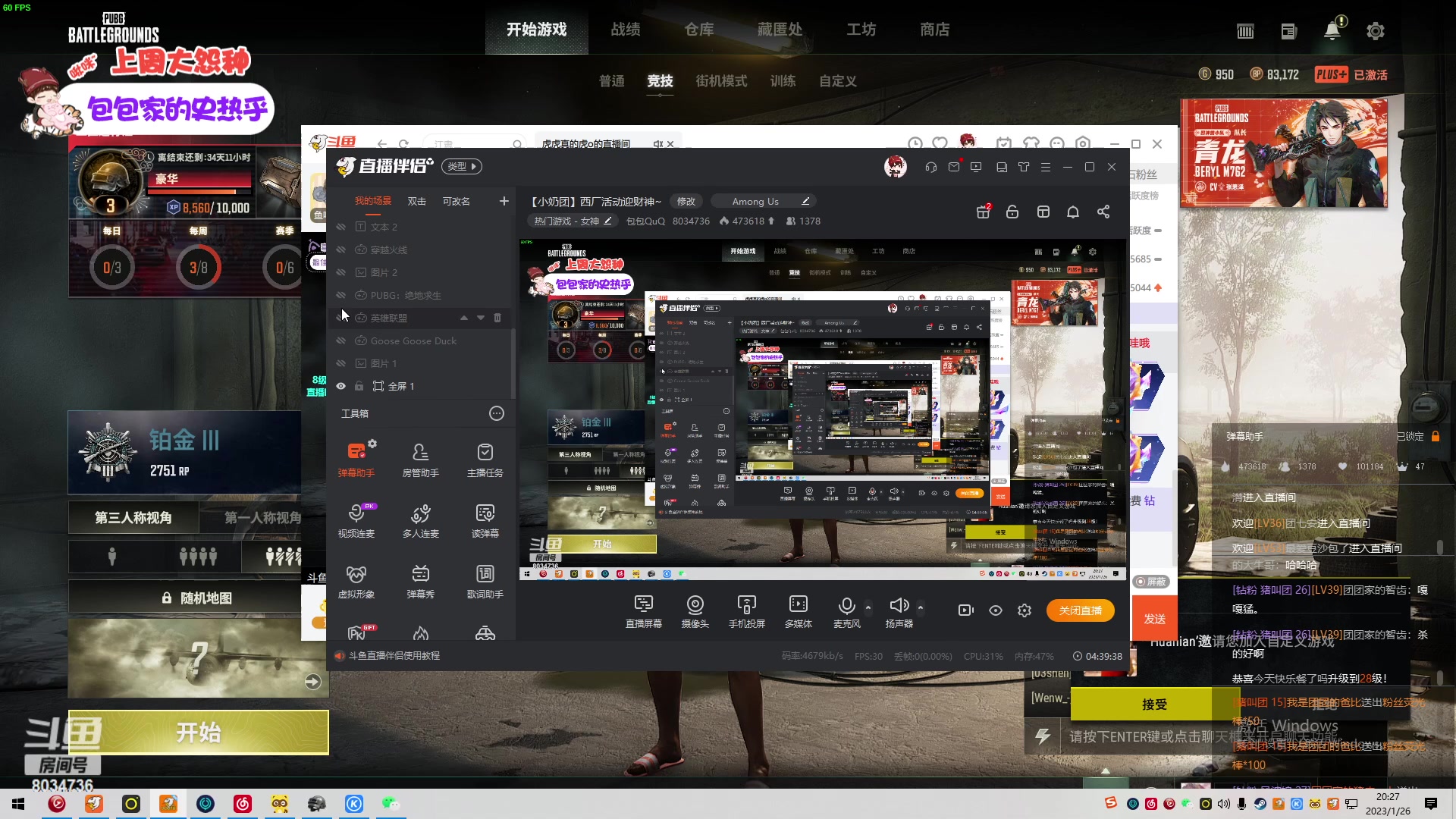Add a 多媒体 multimedia source

tap(799, 611)
